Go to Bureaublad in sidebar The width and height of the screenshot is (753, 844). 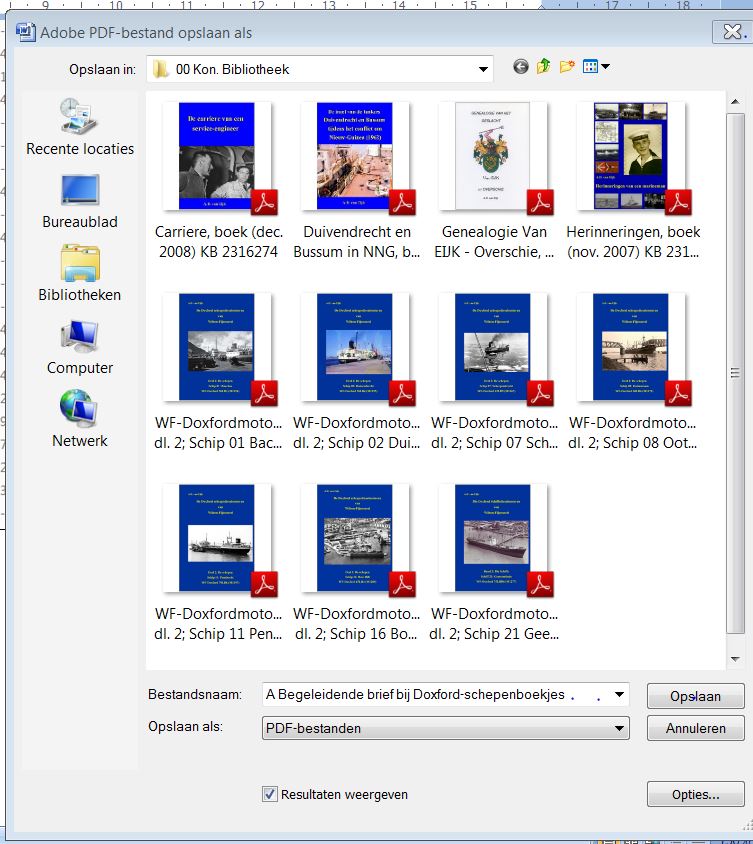click(x=80, y=200)
